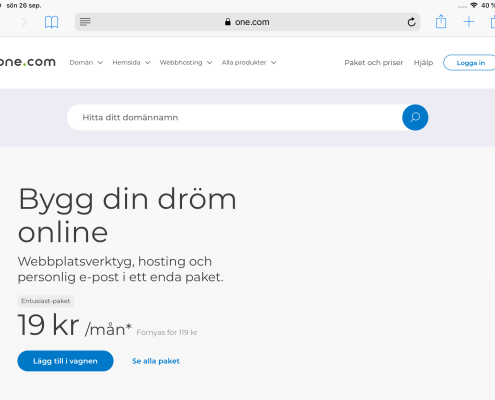The height and width of the screenshot is (400, 495).
Task: Open the share sheet icon
Action: (x=441, y=22)
